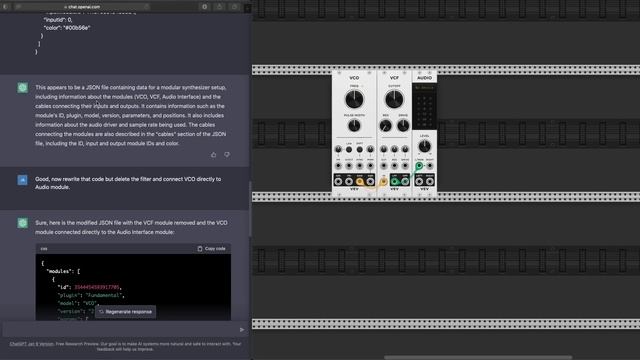Click the VCF CUTOFF knob
The width and height of the screenshot is (640, 360).
pos(394,99)
